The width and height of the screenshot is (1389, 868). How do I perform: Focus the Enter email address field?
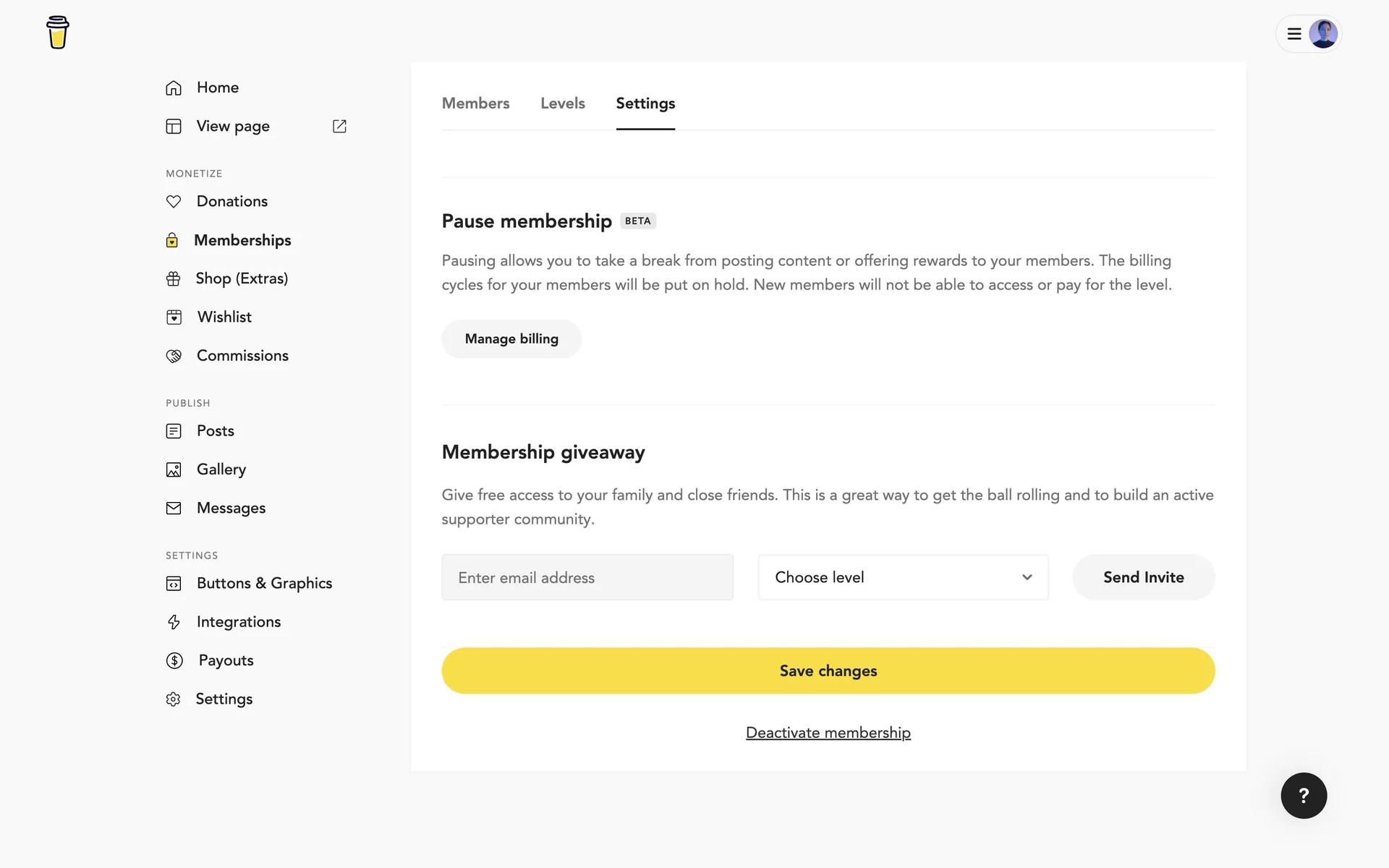(x=587, y=577)
